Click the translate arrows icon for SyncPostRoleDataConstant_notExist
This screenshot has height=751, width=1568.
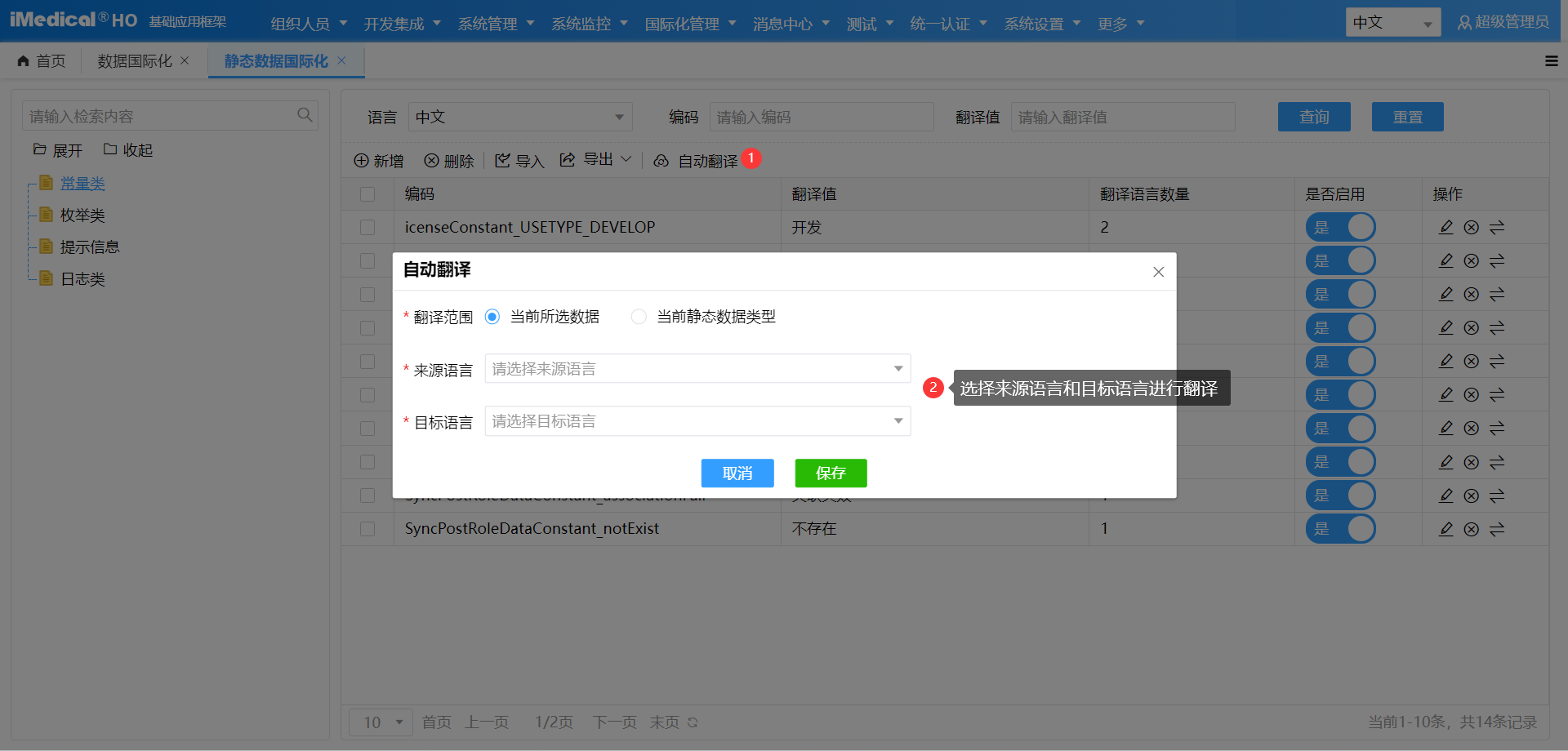click(x=1497, y=529)
